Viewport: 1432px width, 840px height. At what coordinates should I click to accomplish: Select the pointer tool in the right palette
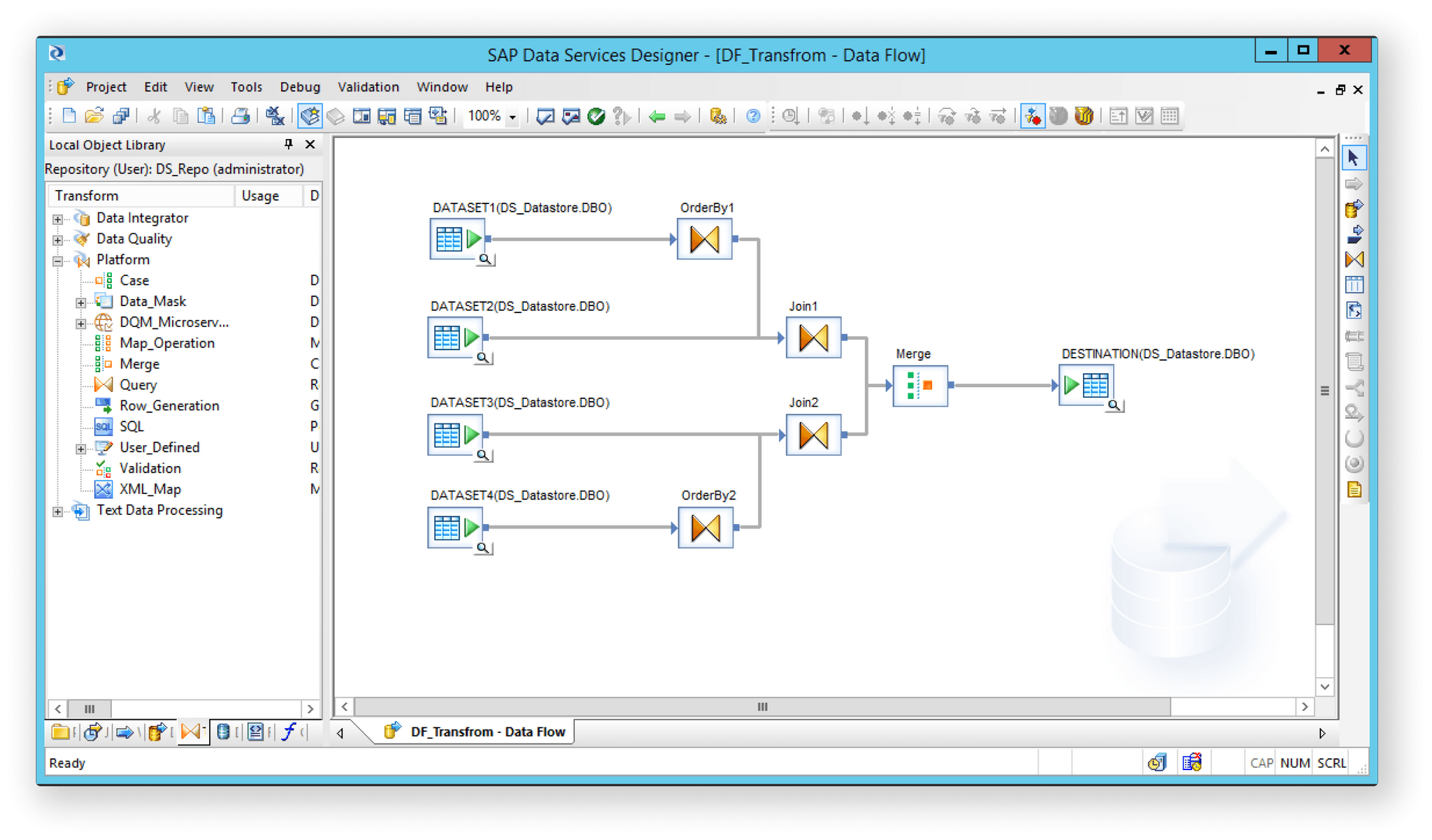click(x=1354, y=157)
